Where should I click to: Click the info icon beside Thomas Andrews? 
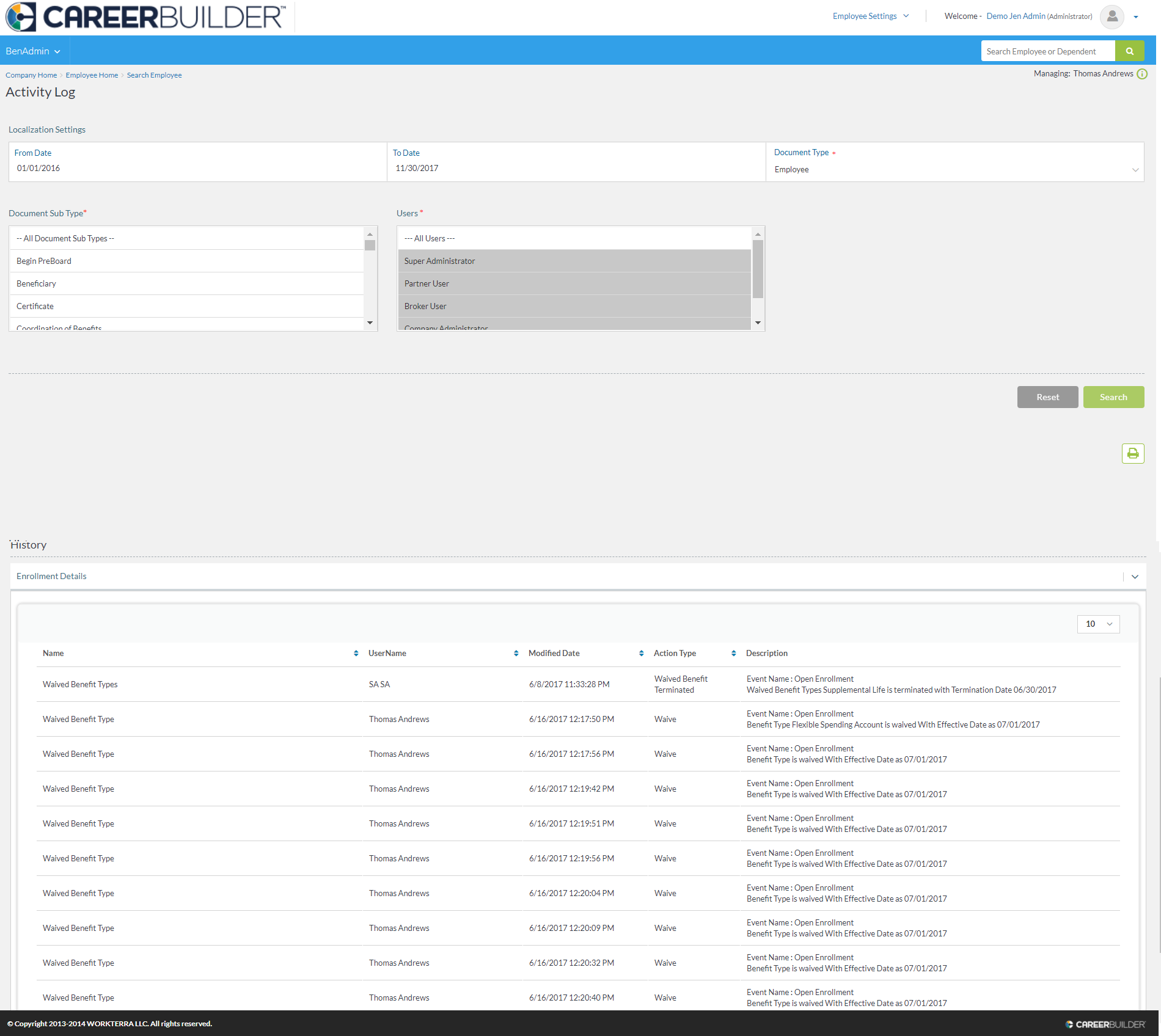tap(1142, 74)
